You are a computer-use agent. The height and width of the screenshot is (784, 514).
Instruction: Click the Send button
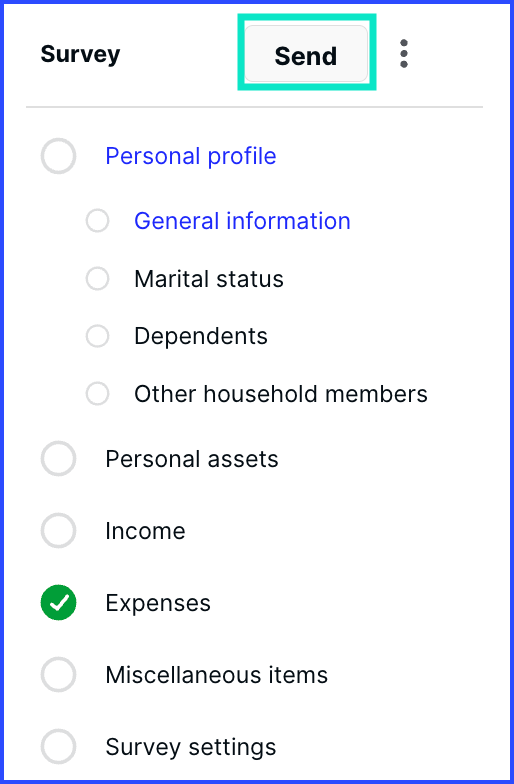pyautogui.click(x=306, y=54)
